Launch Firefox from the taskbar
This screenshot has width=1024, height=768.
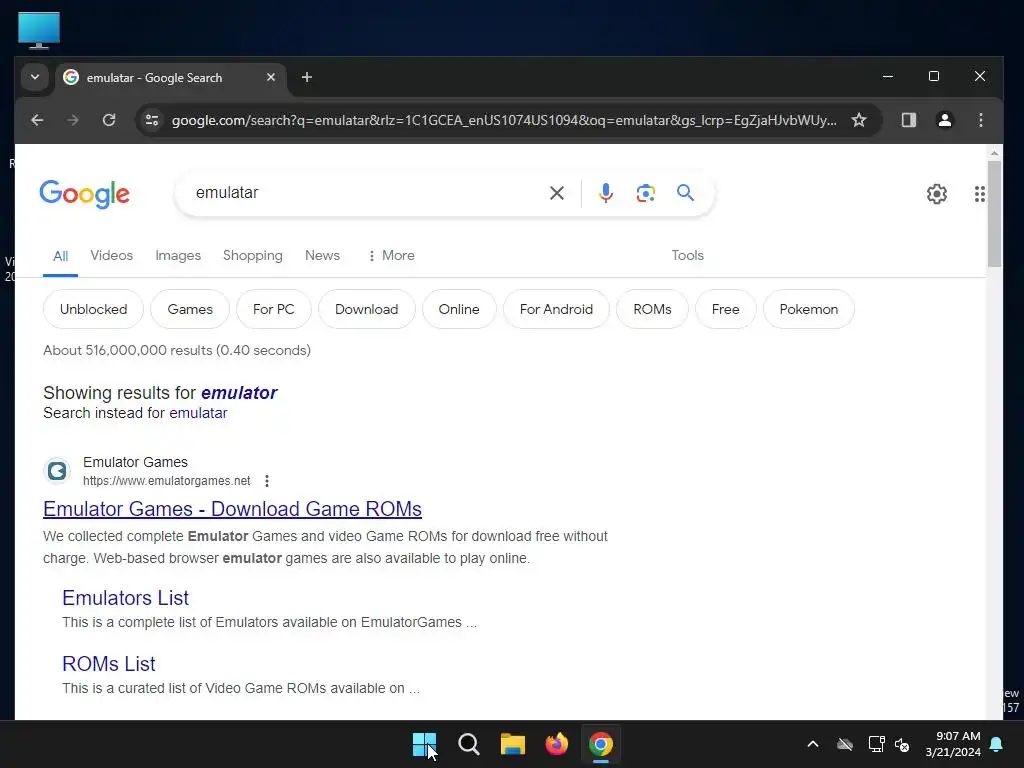pos(556,744)
